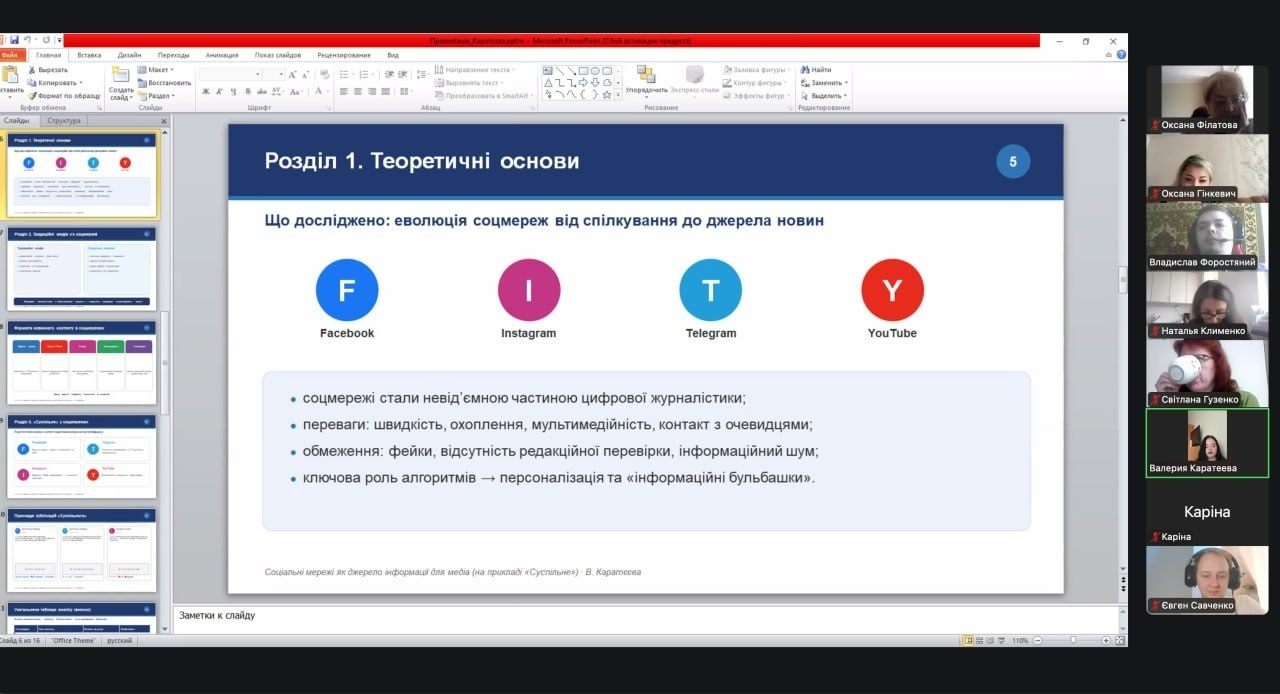Viewport: 1280px width, 694px height.
Task: Select triangle shape in shapes gallery
Action: (548, 83)
